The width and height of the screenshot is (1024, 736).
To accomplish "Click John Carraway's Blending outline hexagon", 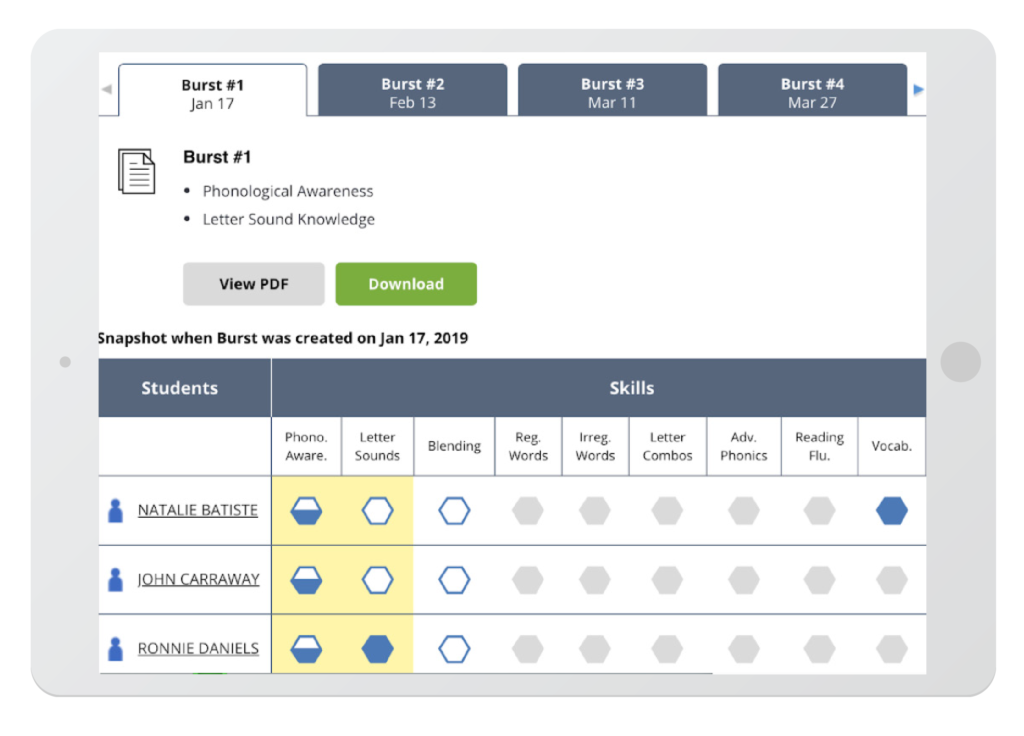I will (x=454, y=580).
